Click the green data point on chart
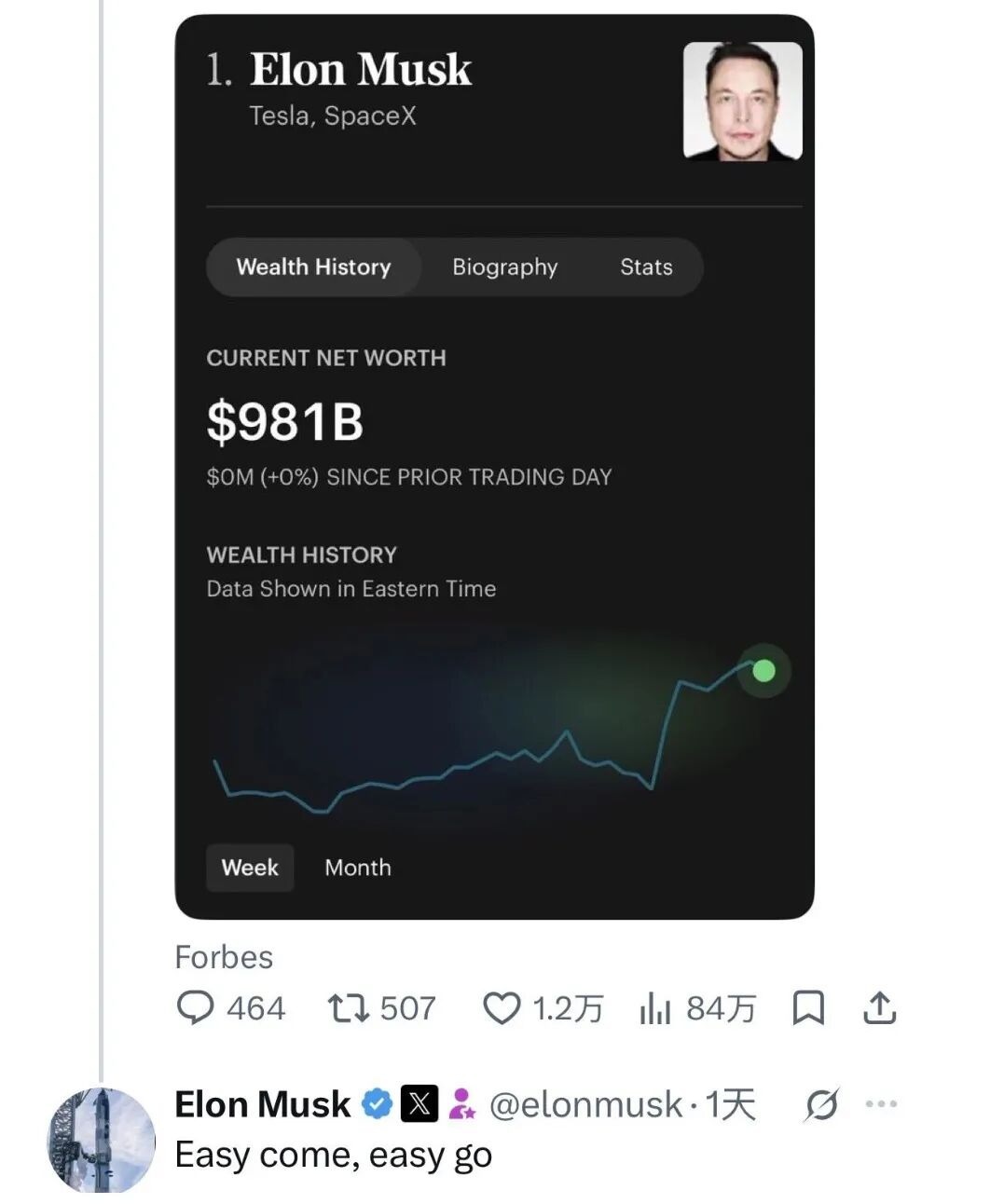Viewport: 990px width, 1204px height. click(x=763, y=671)
